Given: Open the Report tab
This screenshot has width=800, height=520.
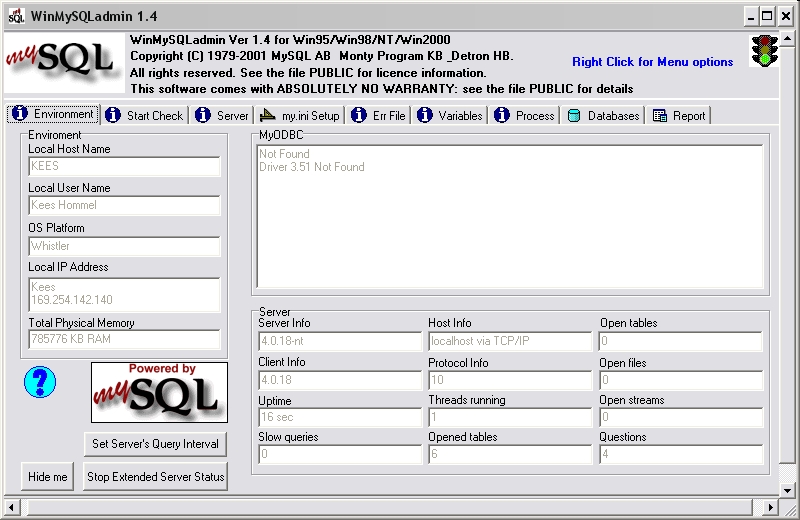Looking at the screenshot, I should (x=679, y=115).
